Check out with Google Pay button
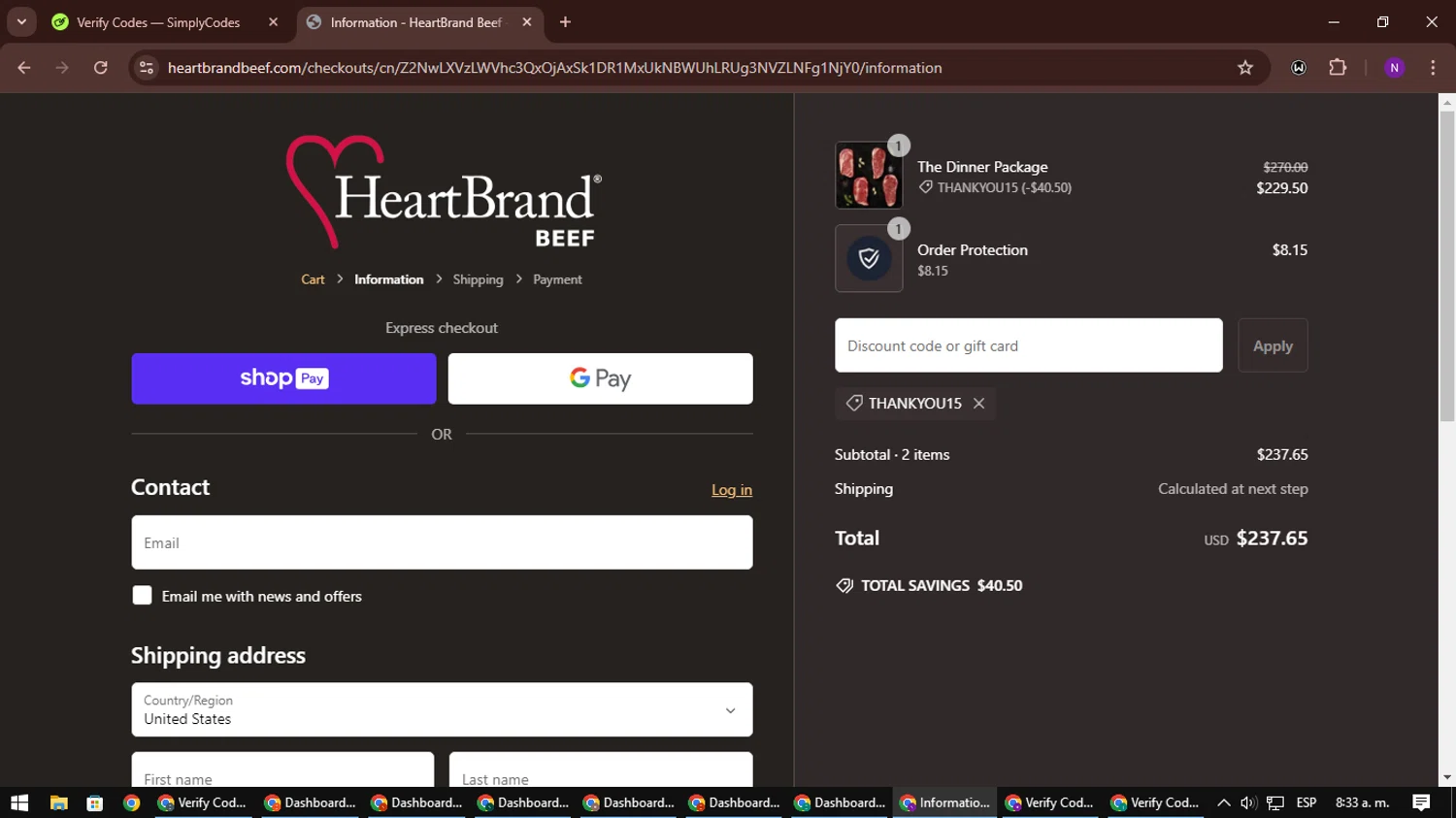This screenshot has height=818, width=1456. pos(600,378)
